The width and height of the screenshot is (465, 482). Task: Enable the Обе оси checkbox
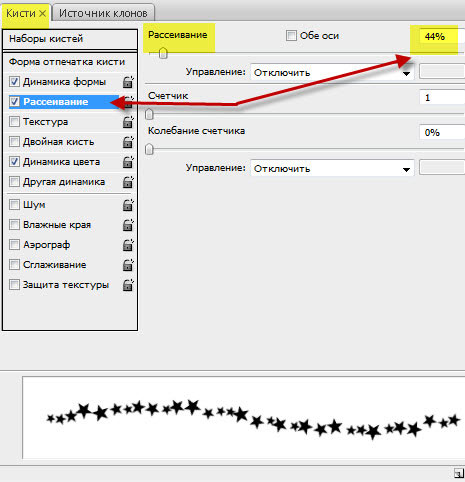[x=291, y=35]
